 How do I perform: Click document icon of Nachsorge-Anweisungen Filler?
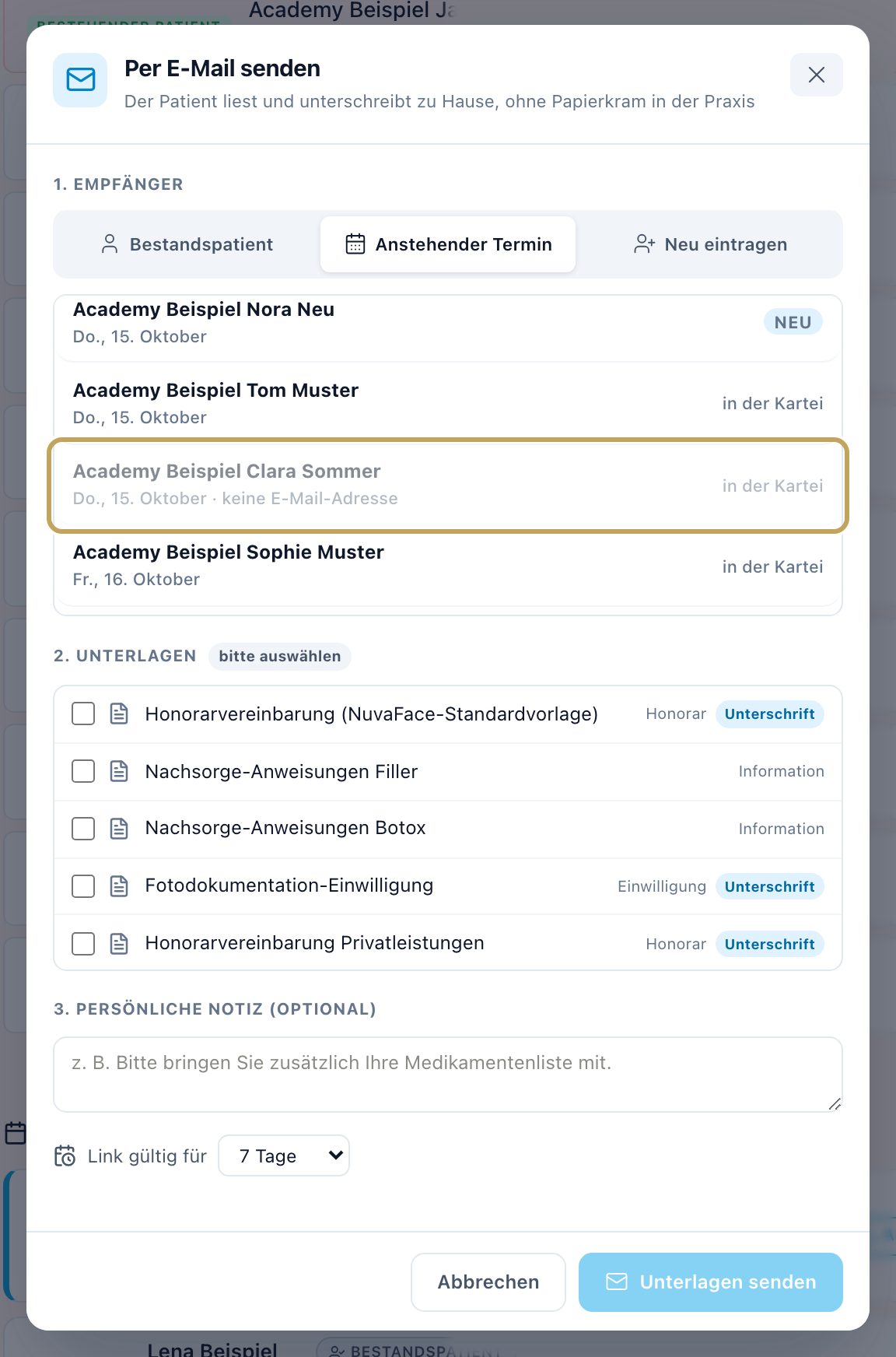119,771
